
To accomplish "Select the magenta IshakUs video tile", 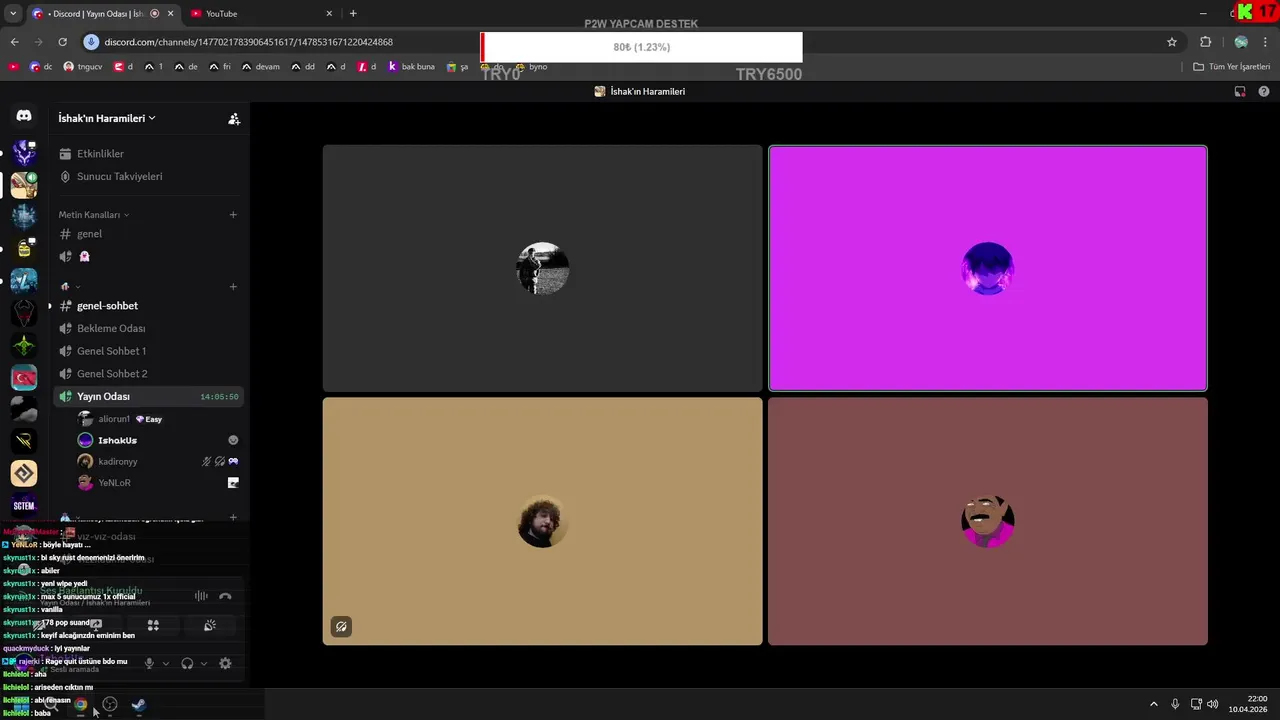I will (988, 268).
